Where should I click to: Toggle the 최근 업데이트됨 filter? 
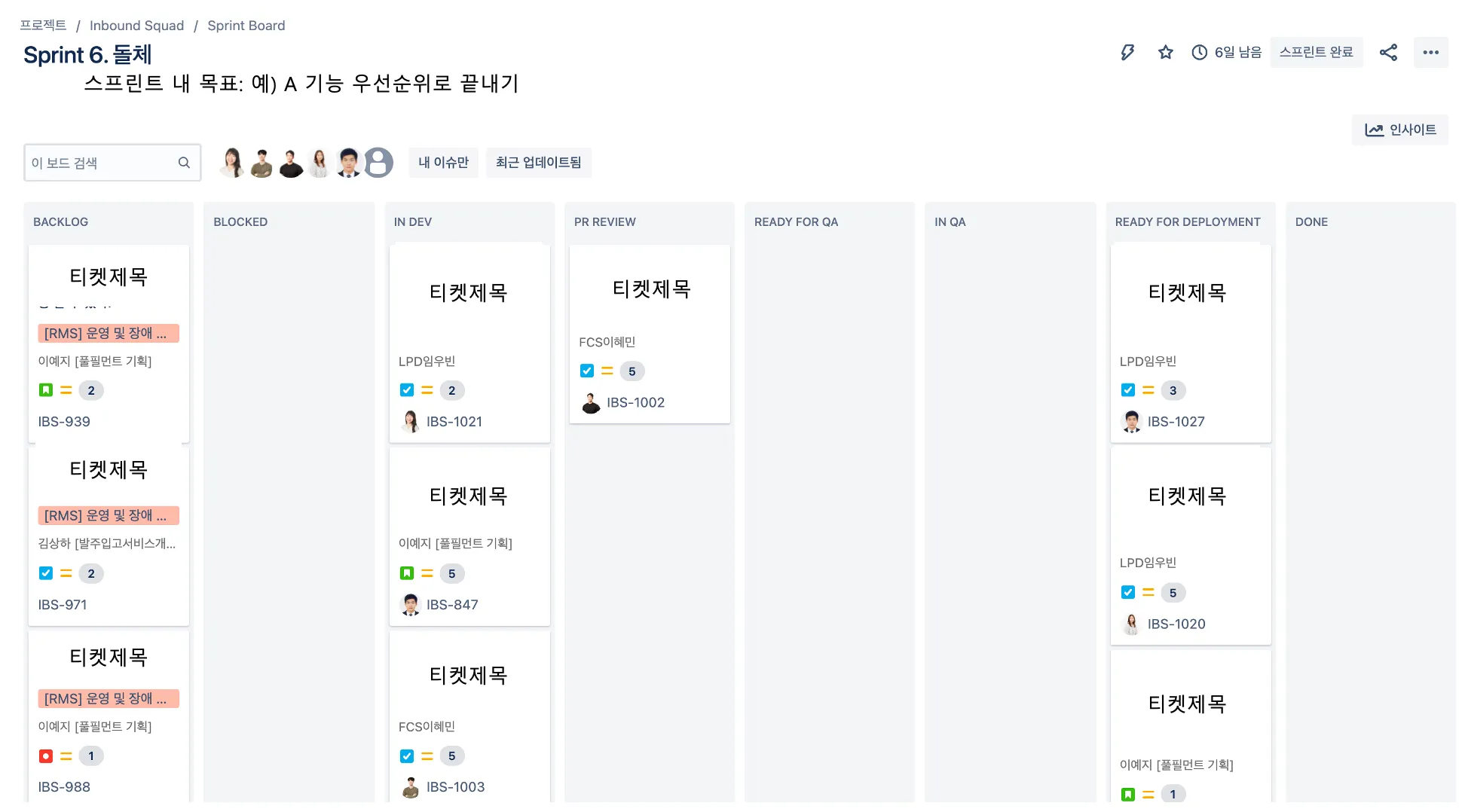coord(538,163)
